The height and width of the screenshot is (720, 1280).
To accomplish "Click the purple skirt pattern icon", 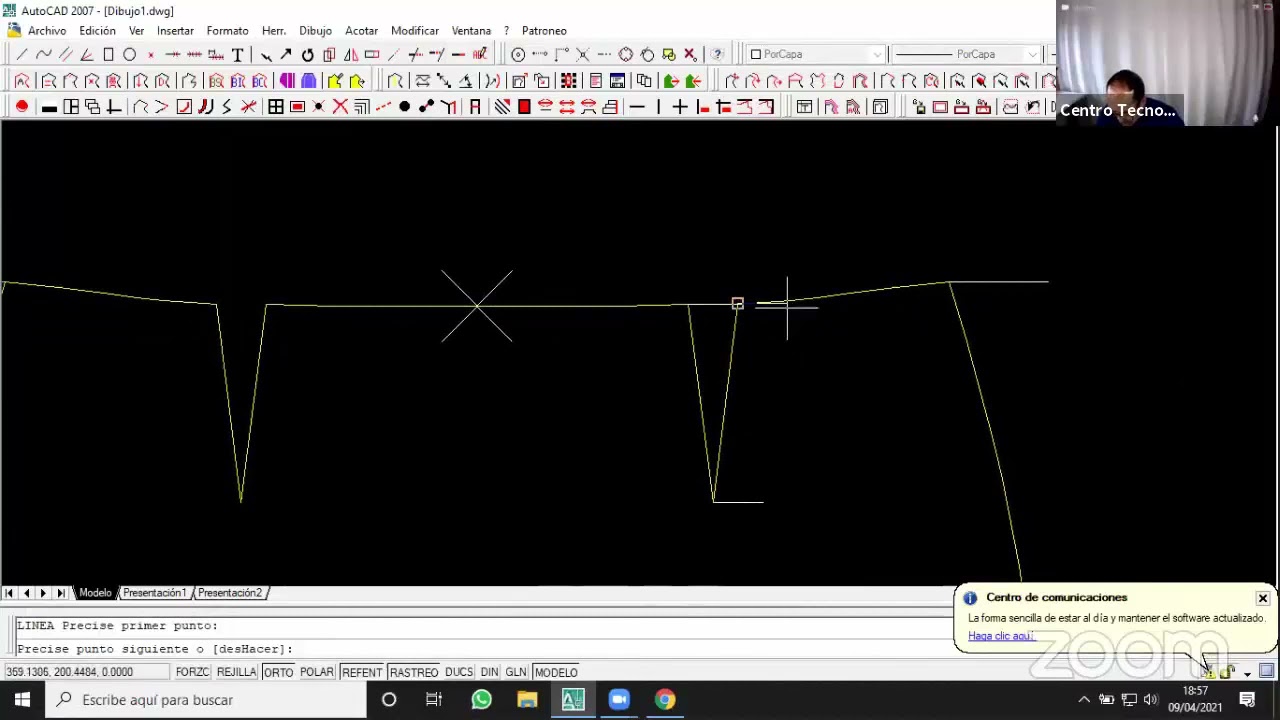I will tap(309, 81).
